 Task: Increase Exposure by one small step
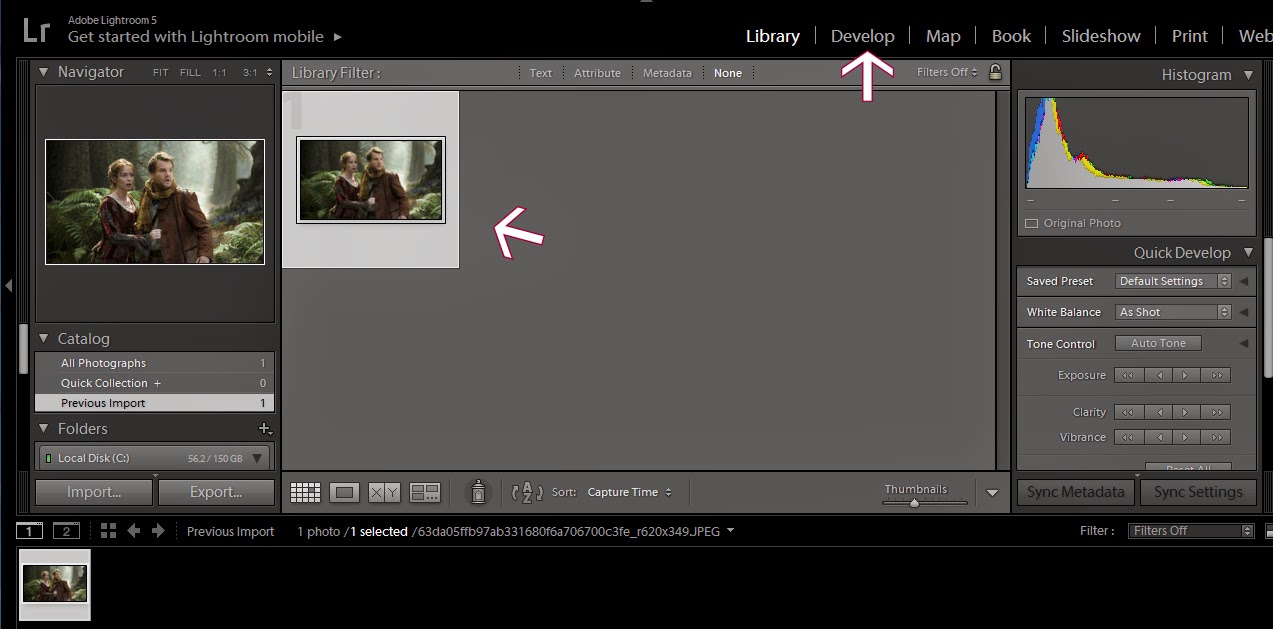pos(1186,375)
